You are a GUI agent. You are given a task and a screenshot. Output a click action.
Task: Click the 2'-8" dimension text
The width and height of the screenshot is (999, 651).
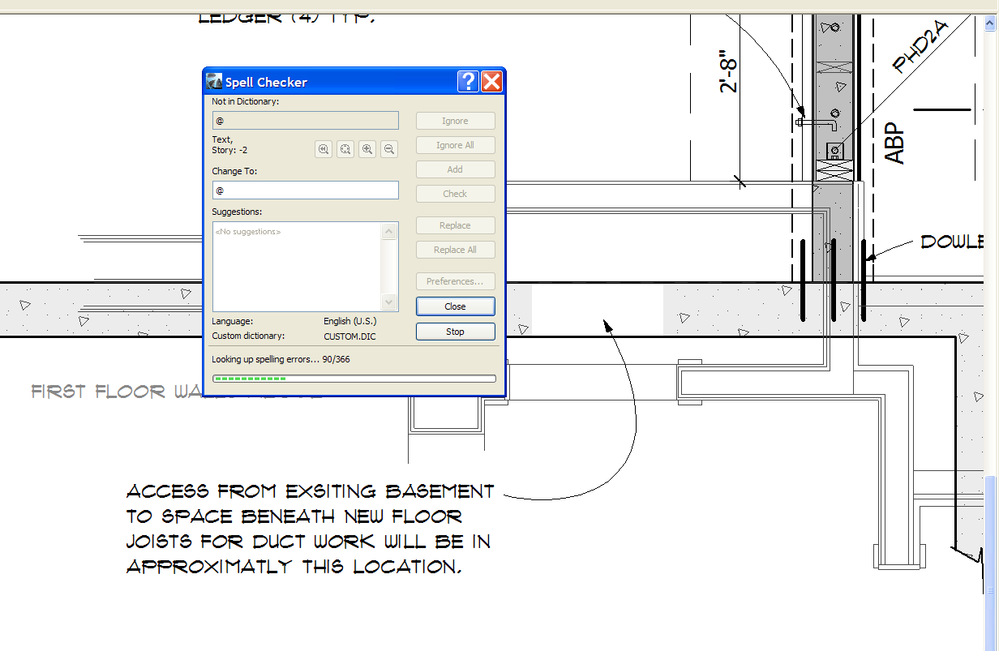728,71
